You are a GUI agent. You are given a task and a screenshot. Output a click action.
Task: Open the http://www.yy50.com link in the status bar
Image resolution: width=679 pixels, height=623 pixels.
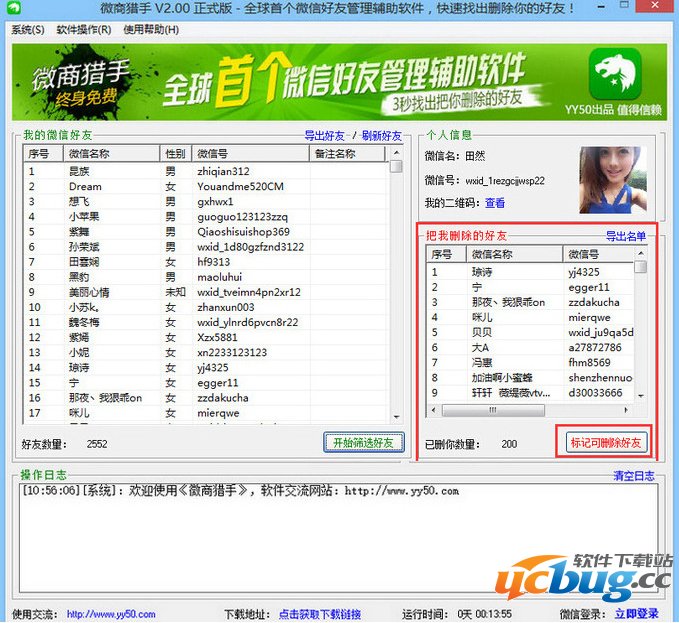[x=111, y=614]
